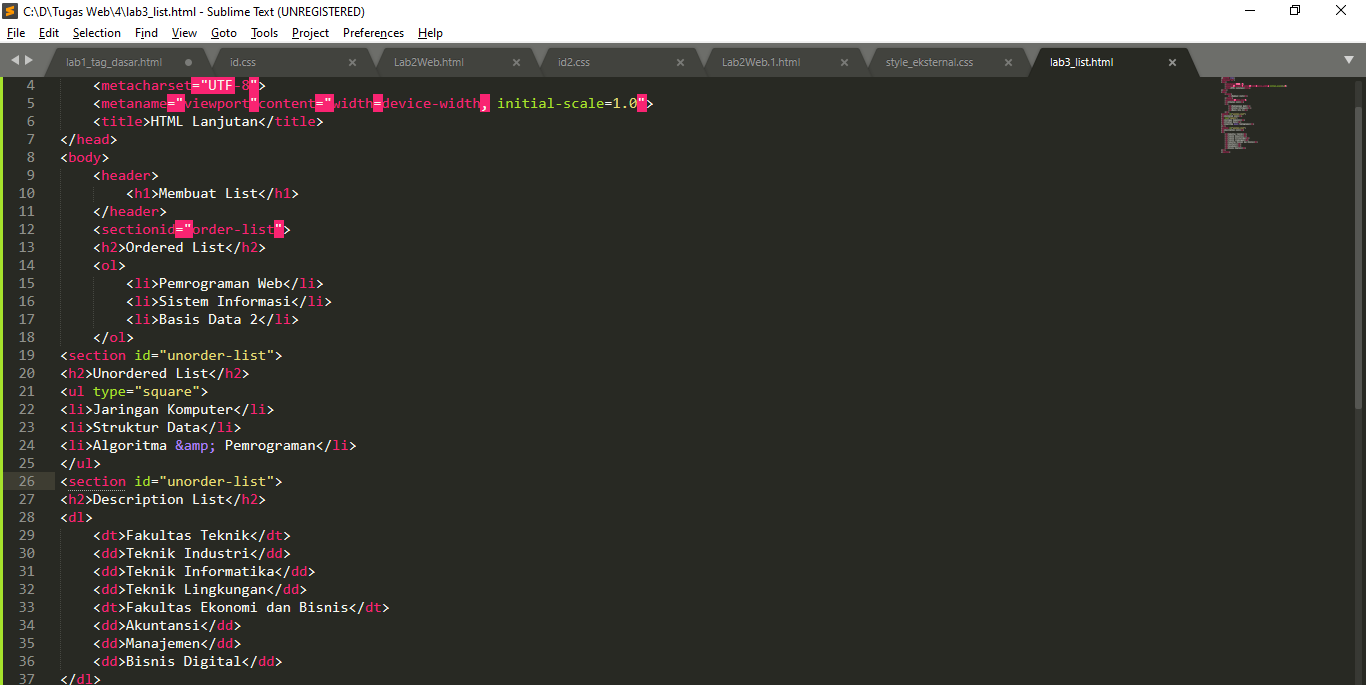
Task: Close the style_eksternal.css tab
Action: [x=1008, y=61]
